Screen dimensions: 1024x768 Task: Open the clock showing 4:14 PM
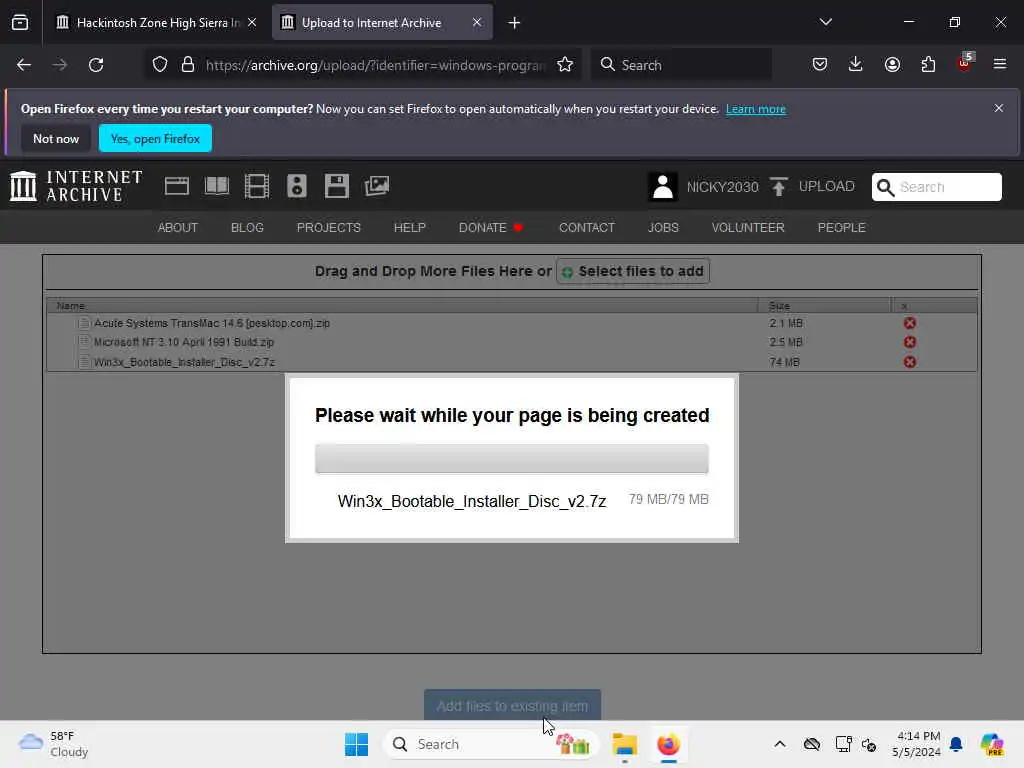coord(917,744)
